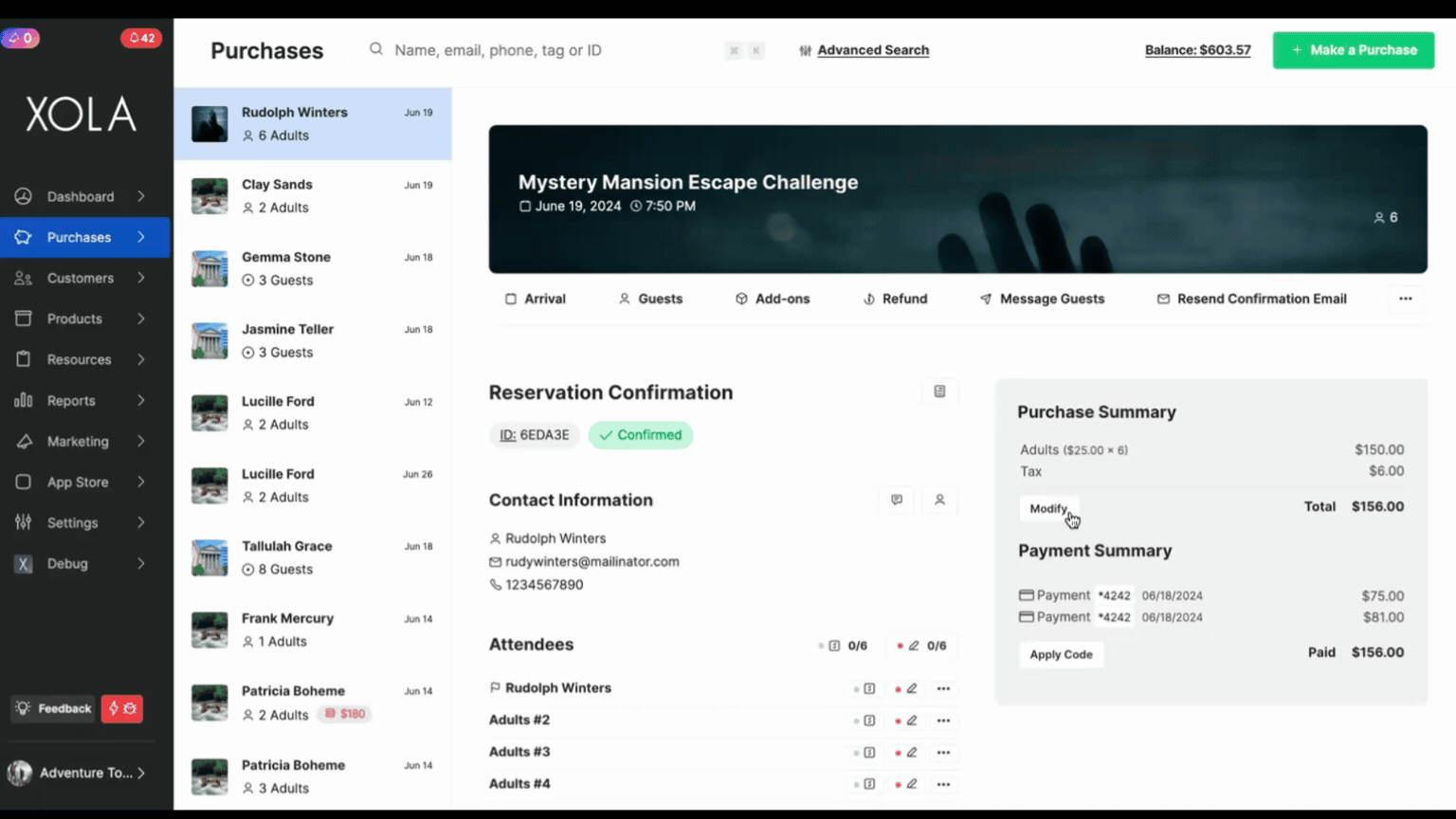Click the Mystery Mansion Escape Challenge banner

957,199
